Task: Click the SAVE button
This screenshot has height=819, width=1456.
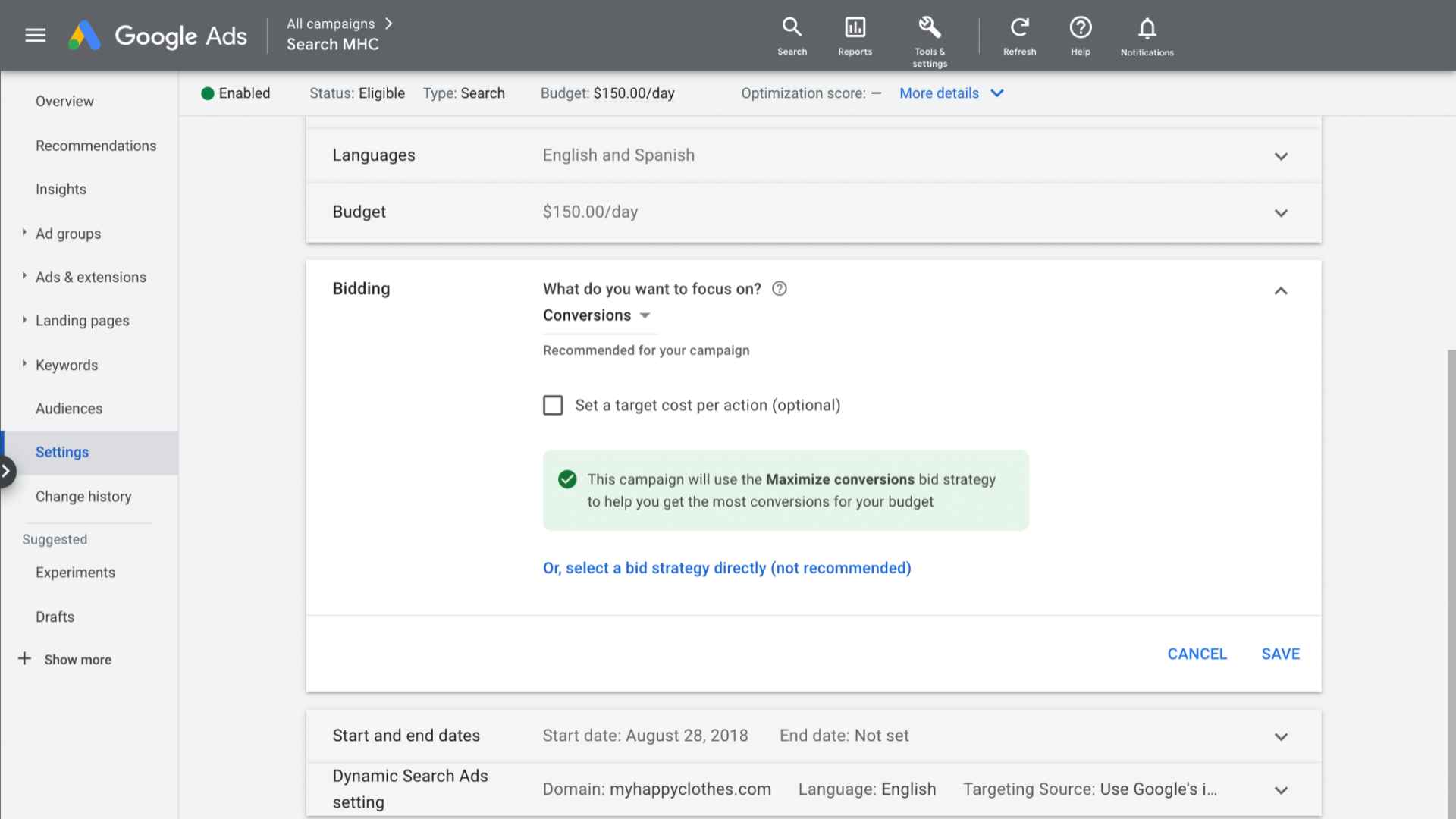Action: tap(1280, 654)
